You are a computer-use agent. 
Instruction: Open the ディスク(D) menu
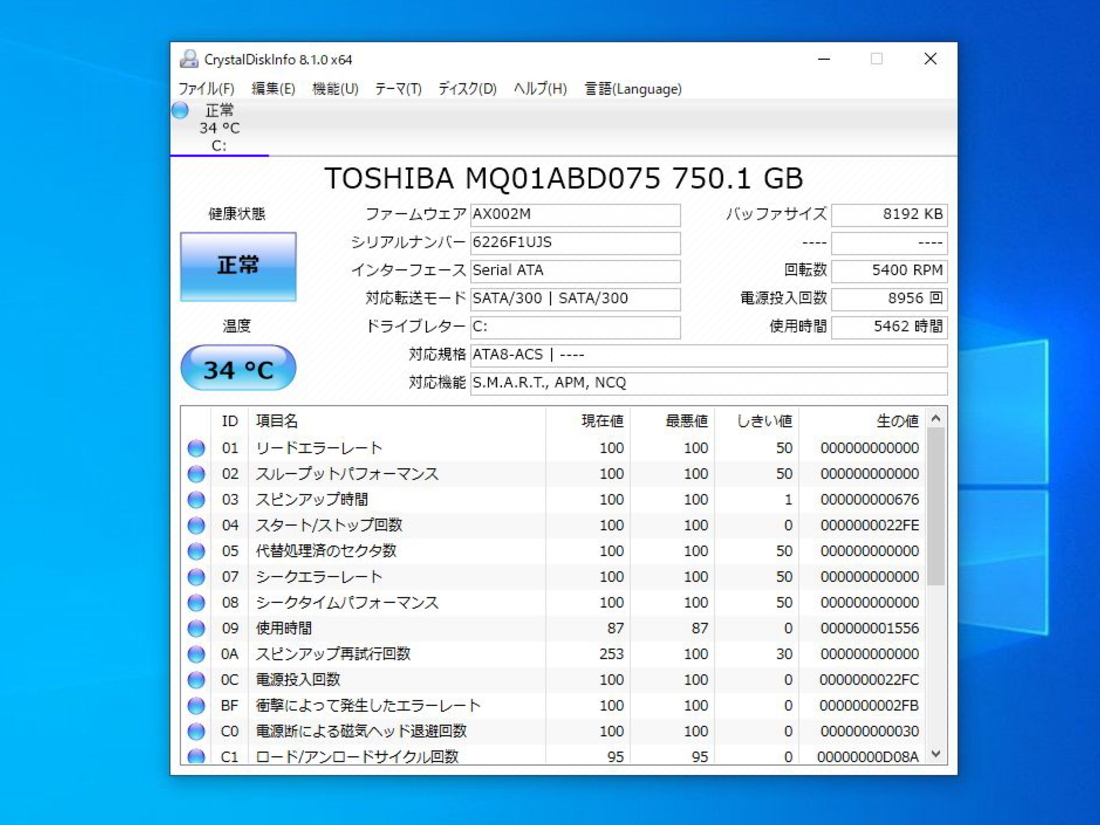coord(467,89)
